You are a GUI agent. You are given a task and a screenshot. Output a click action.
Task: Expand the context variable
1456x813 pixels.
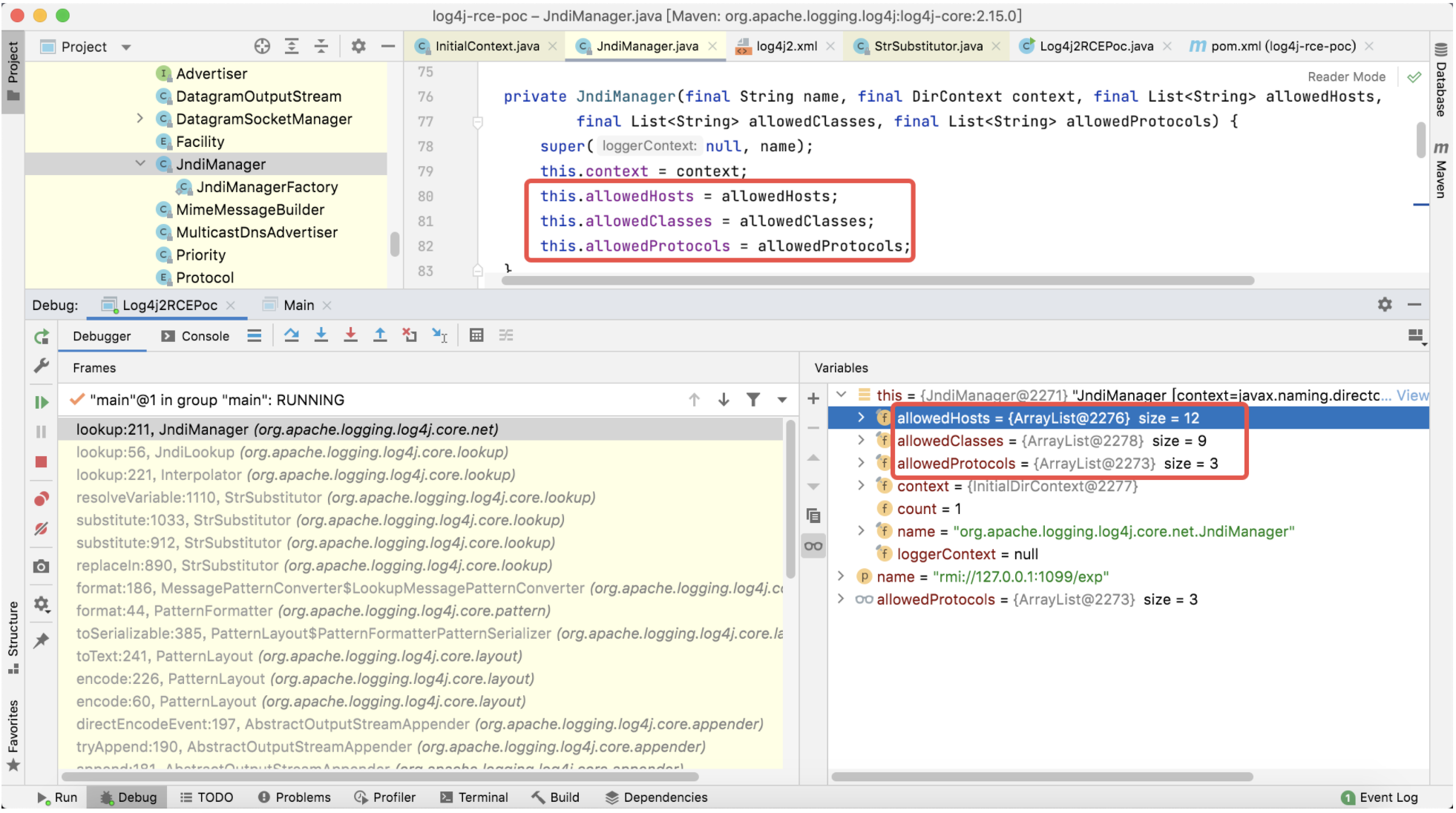click(861, 487)
